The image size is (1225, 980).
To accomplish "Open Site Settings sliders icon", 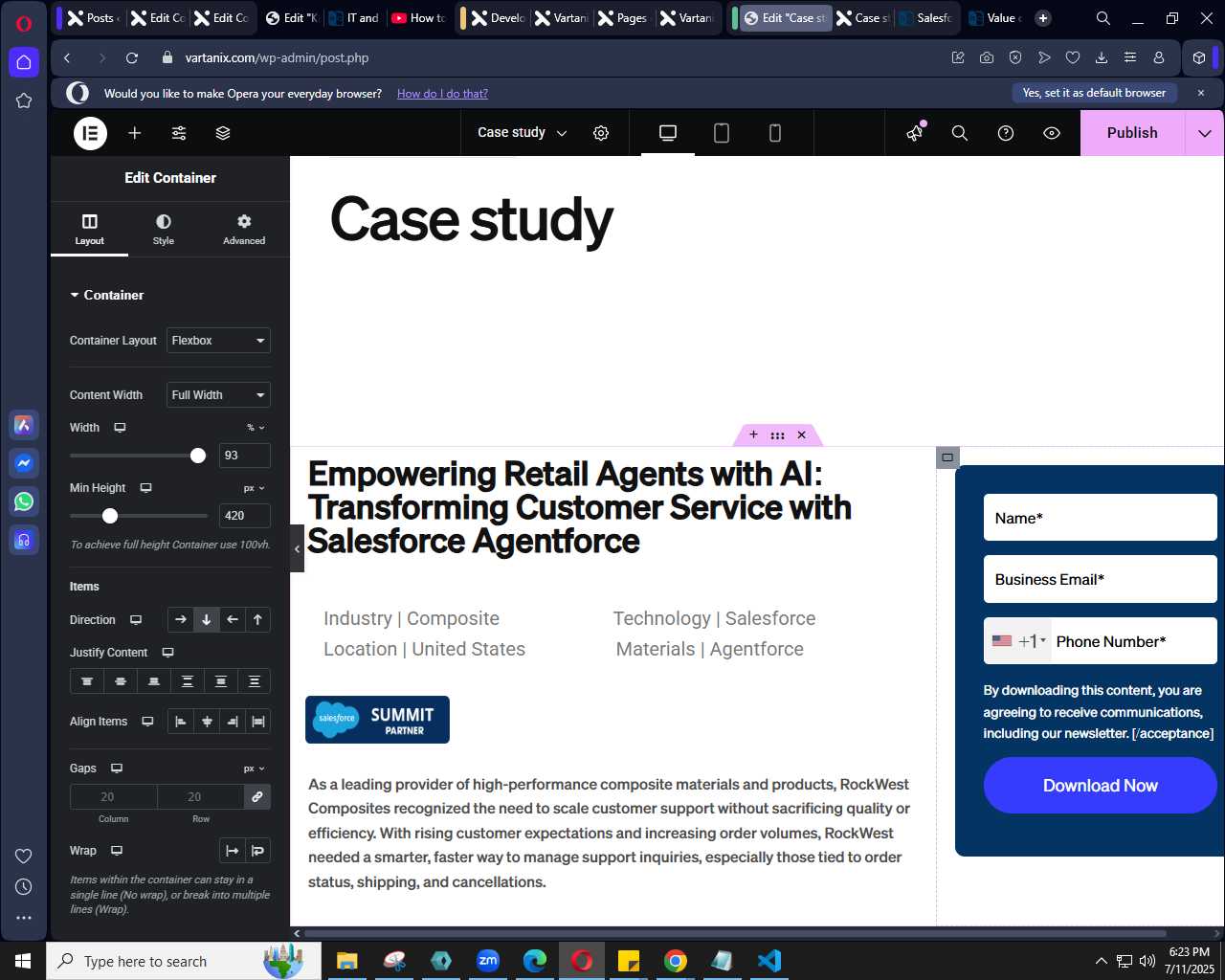I will pyautogui.click(x=179, y=133).
